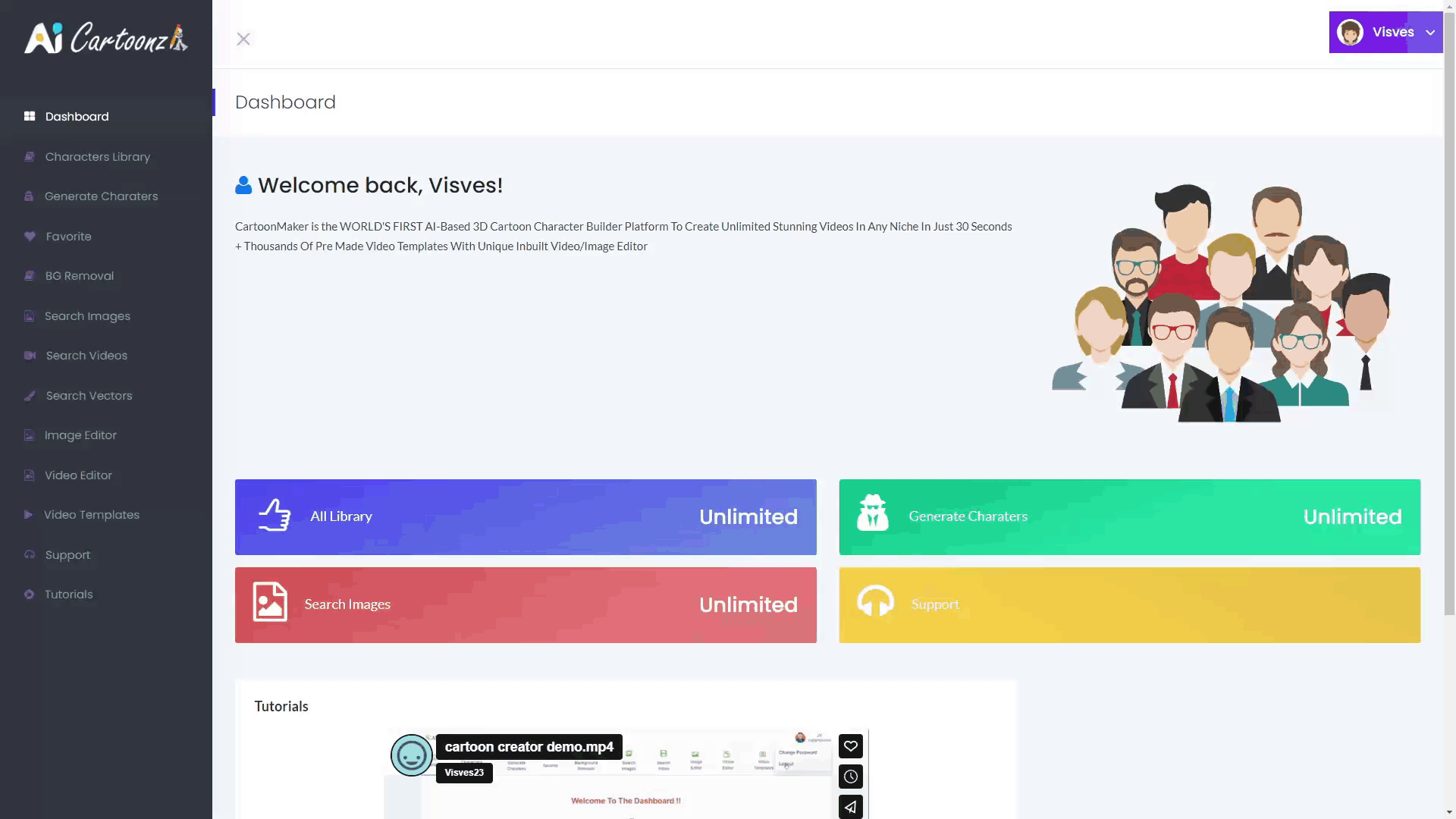Click the share paper-plane icon on video
The image size is (1456, 819).
(851, 807)
